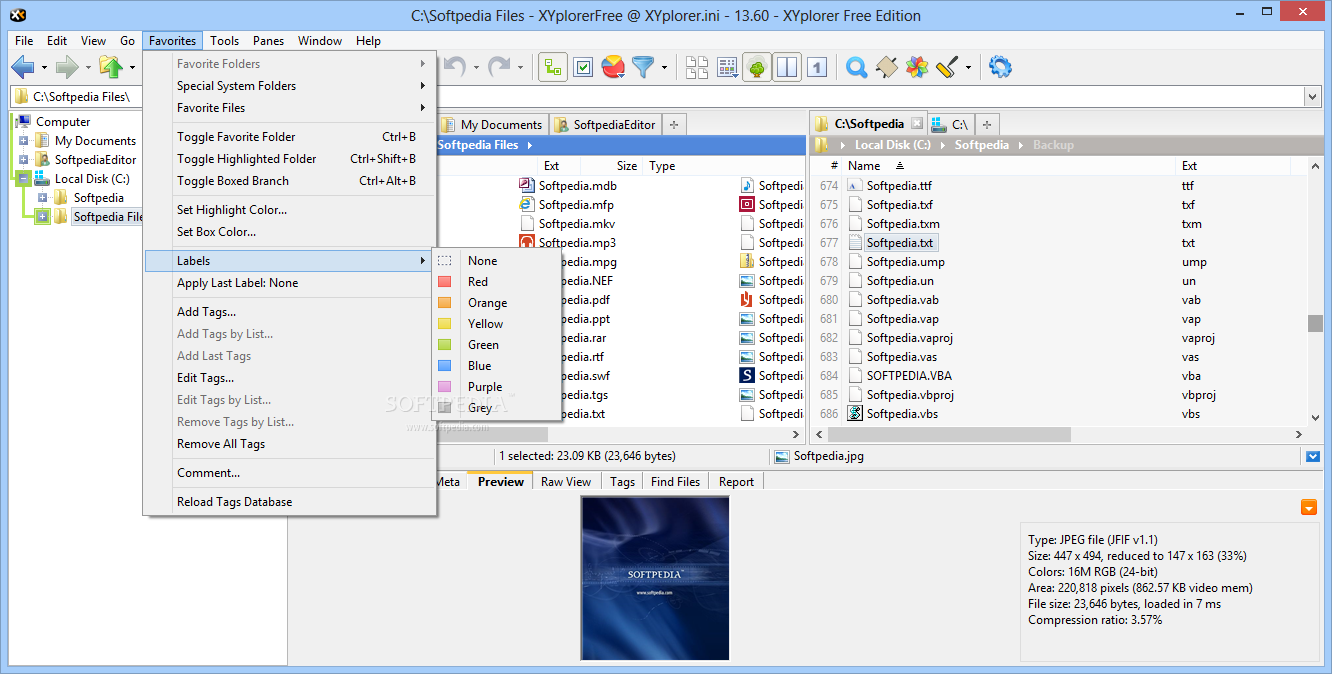Screen dimensions: 1332x674
Task: Select the Softpedia.vaproj file row
Action: point(1060,338)
